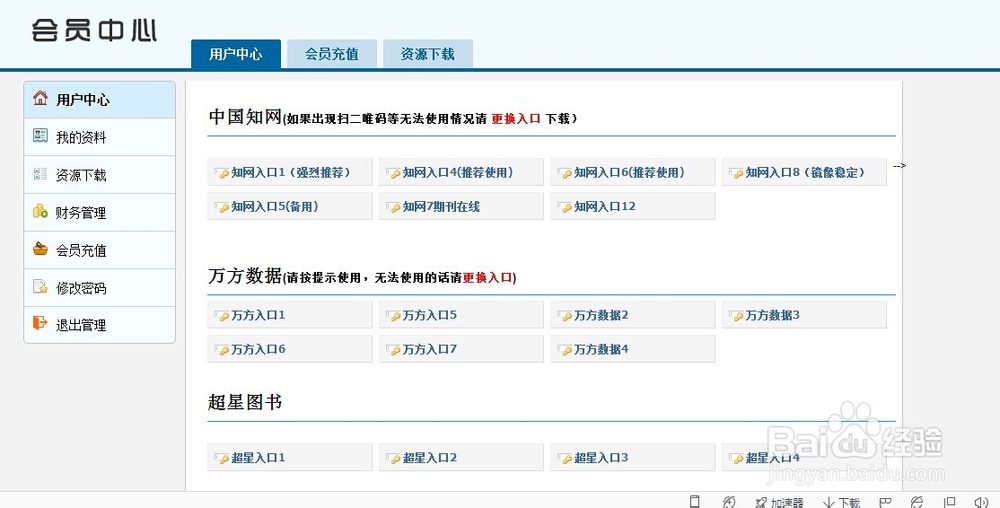Image resolution: width=1000 pixels, height=508 pixels.
Task: Select 退出管理 in the sidebar
Action: click(99, 324)
